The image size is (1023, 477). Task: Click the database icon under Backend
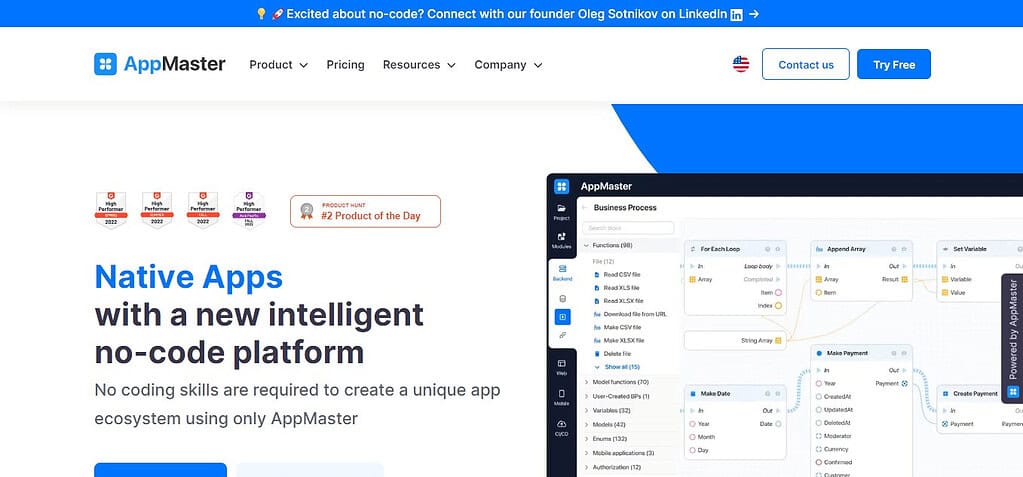click(x=562, y=298)
